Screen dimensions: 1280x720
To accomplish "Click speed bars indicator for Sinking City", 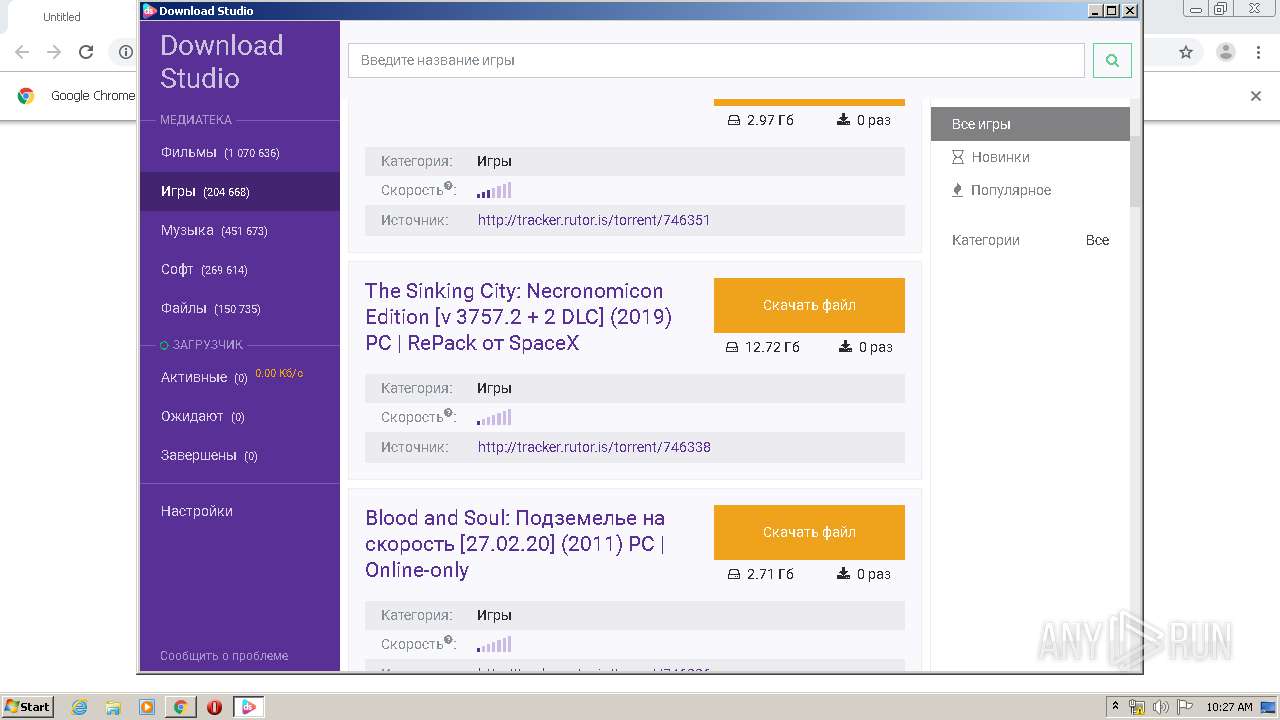I will (494, 417).
